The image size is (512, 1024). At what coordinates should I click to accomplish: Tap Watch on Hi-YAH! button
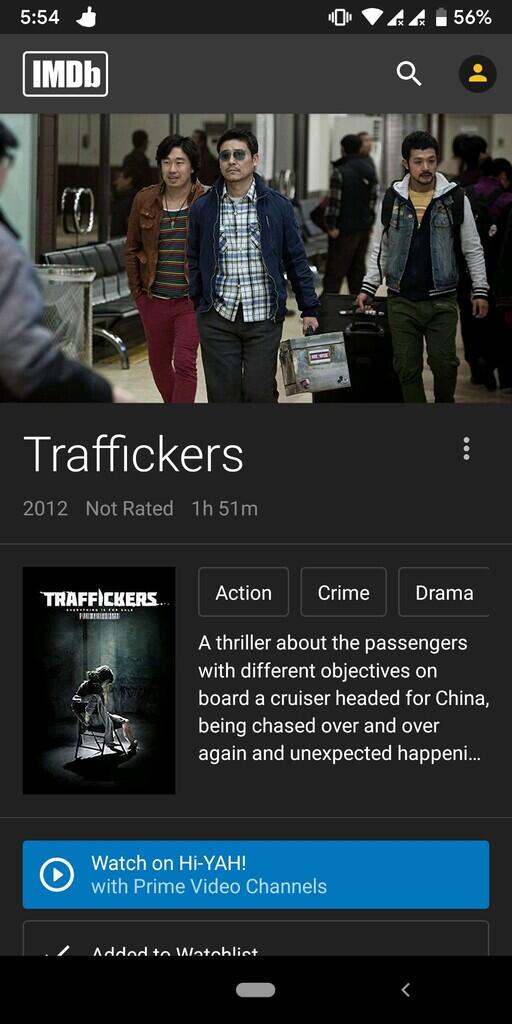[x=256, y=874]
